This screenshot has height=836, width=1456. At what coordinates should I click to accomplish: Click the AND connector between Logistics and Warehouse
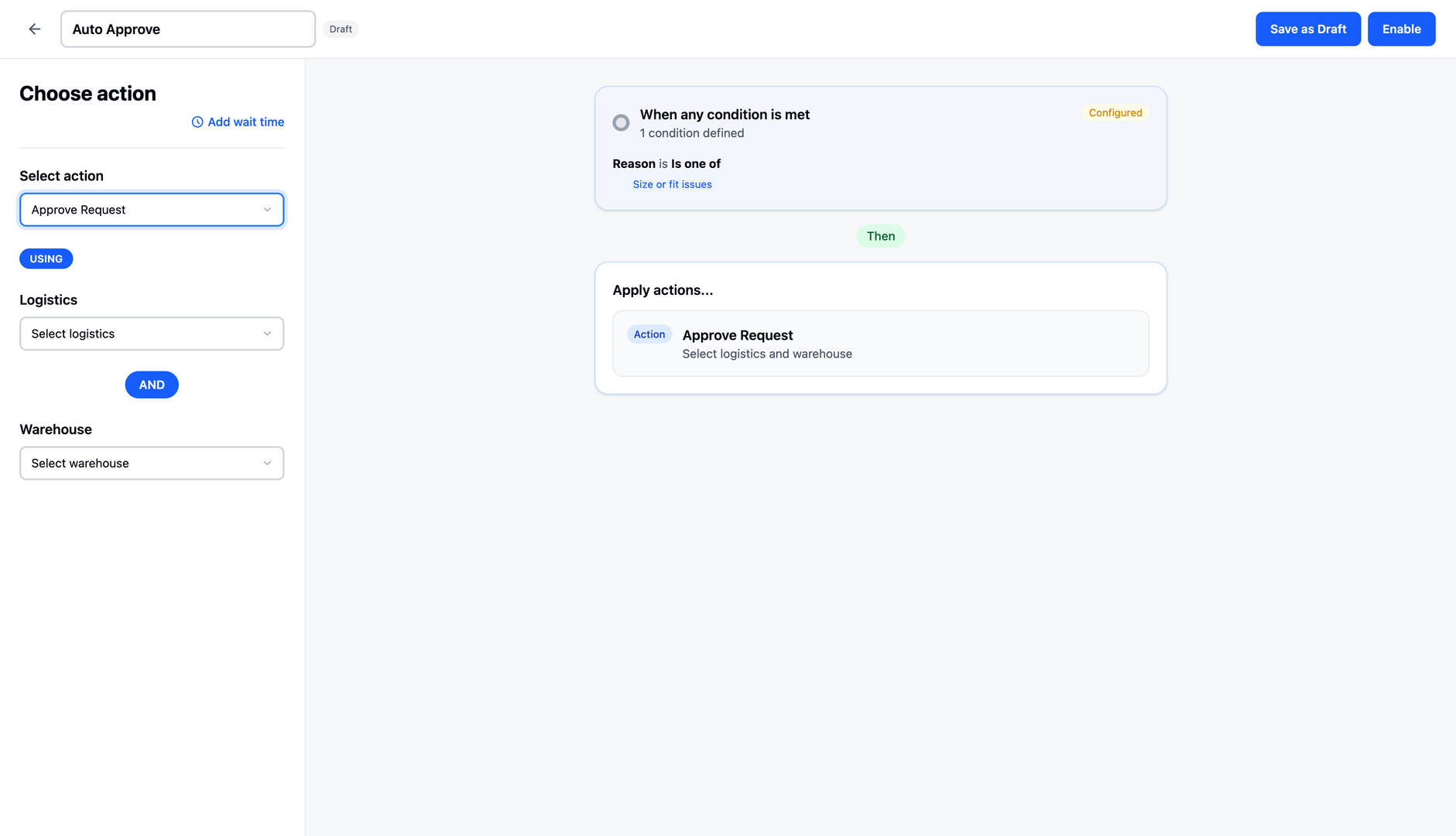pos(152,385)
